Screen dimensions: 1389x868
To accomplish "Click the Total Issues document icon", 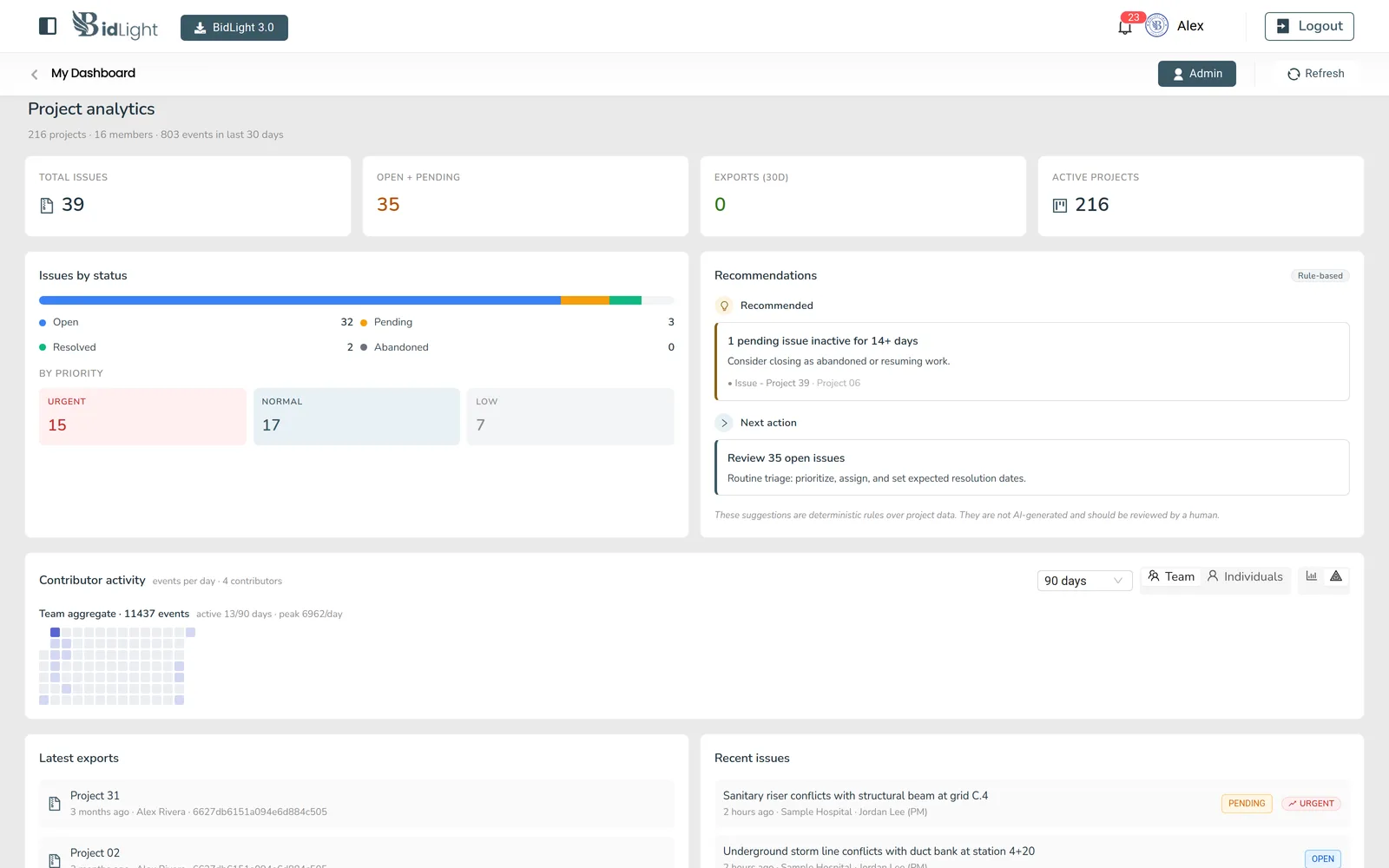I will point(47,206).
